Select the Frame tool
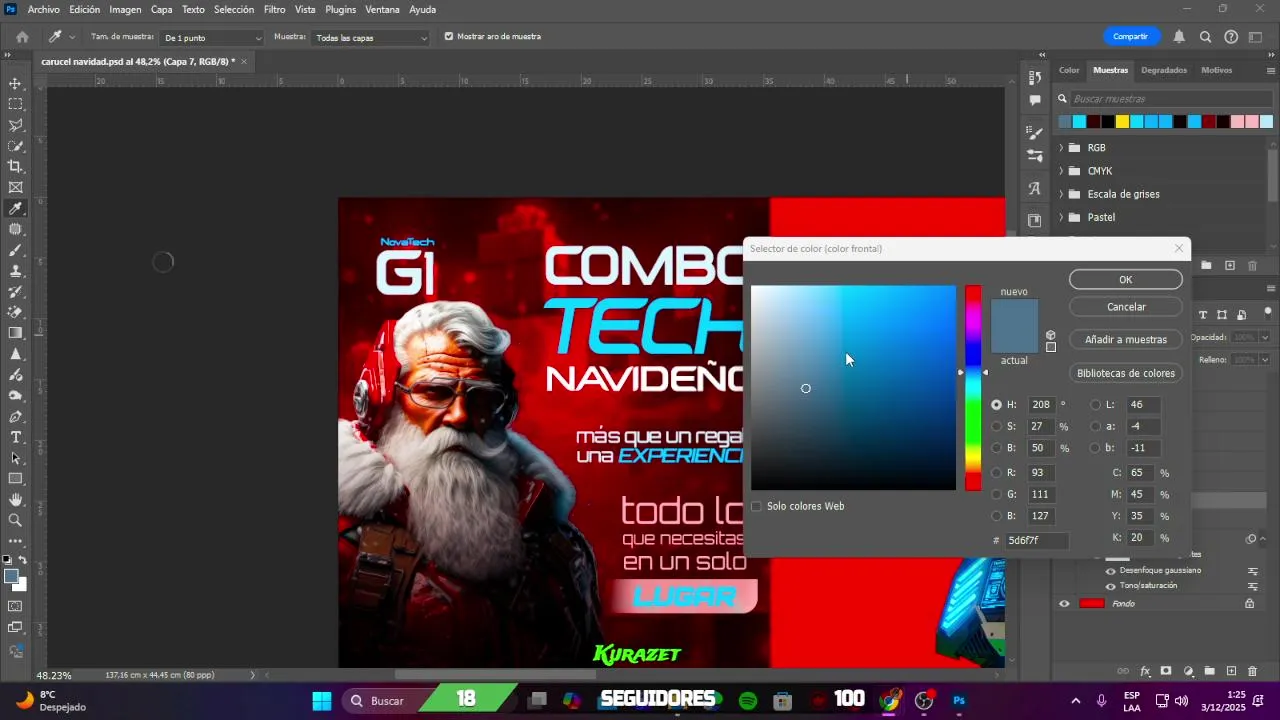 pyautogui.click(x=15, y=187)
